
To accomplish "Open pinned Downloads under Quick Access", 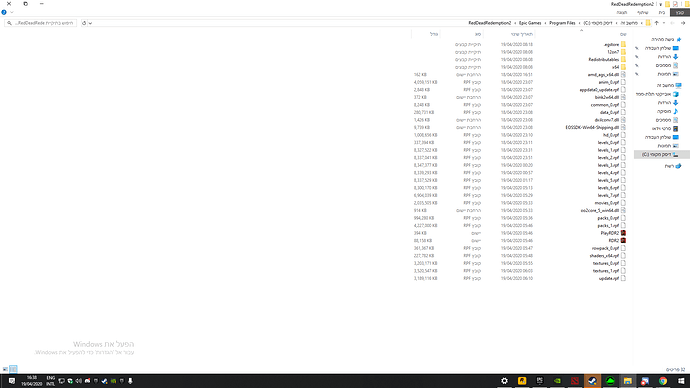I will tap(668, 57).
